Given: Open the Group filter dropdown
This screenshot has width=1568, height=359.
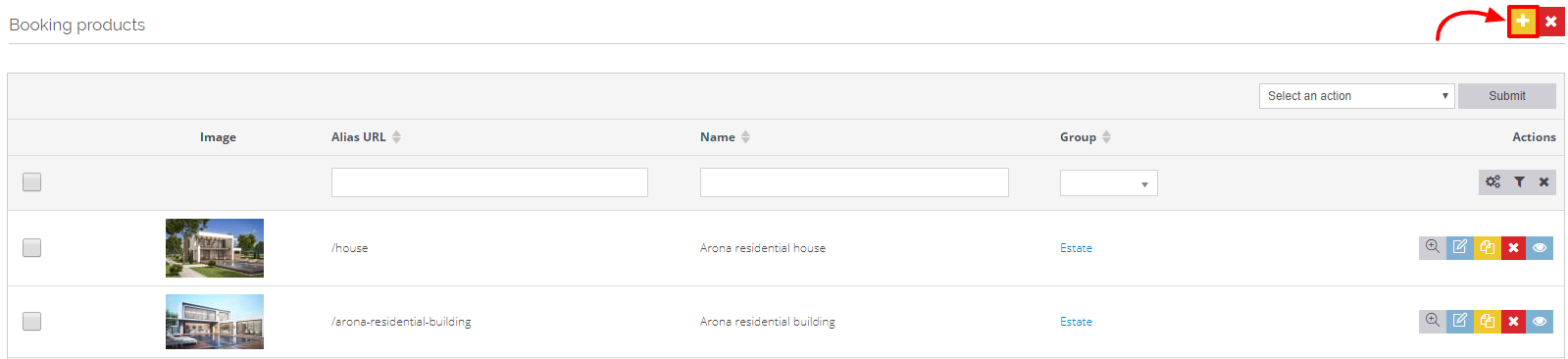Looking at the screenshot, I should 1109,183.
